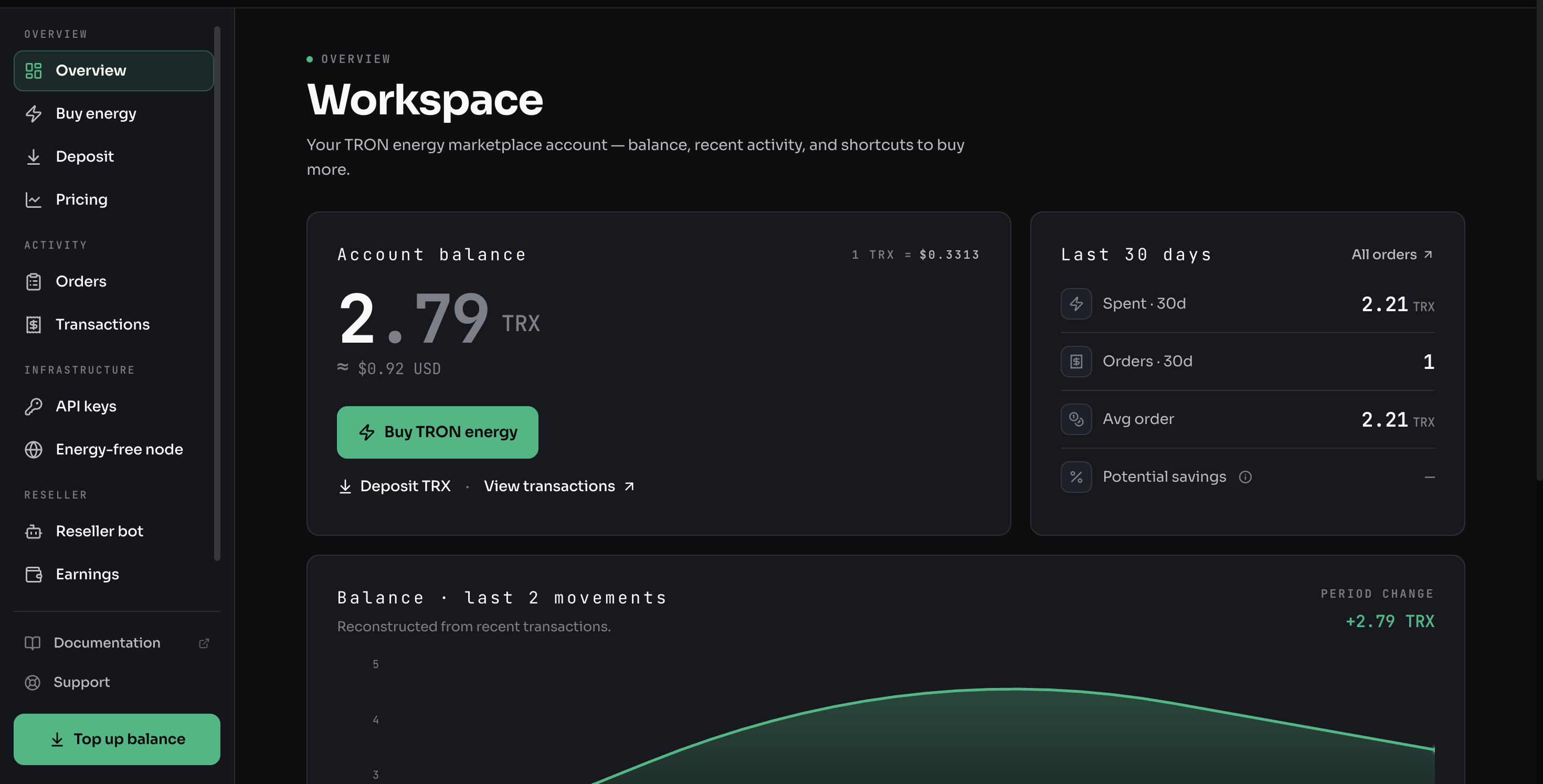Image resolution: width=1543 pixels, height=784 pixels.
Task: Open the Orders page
Action: point(114,281)
